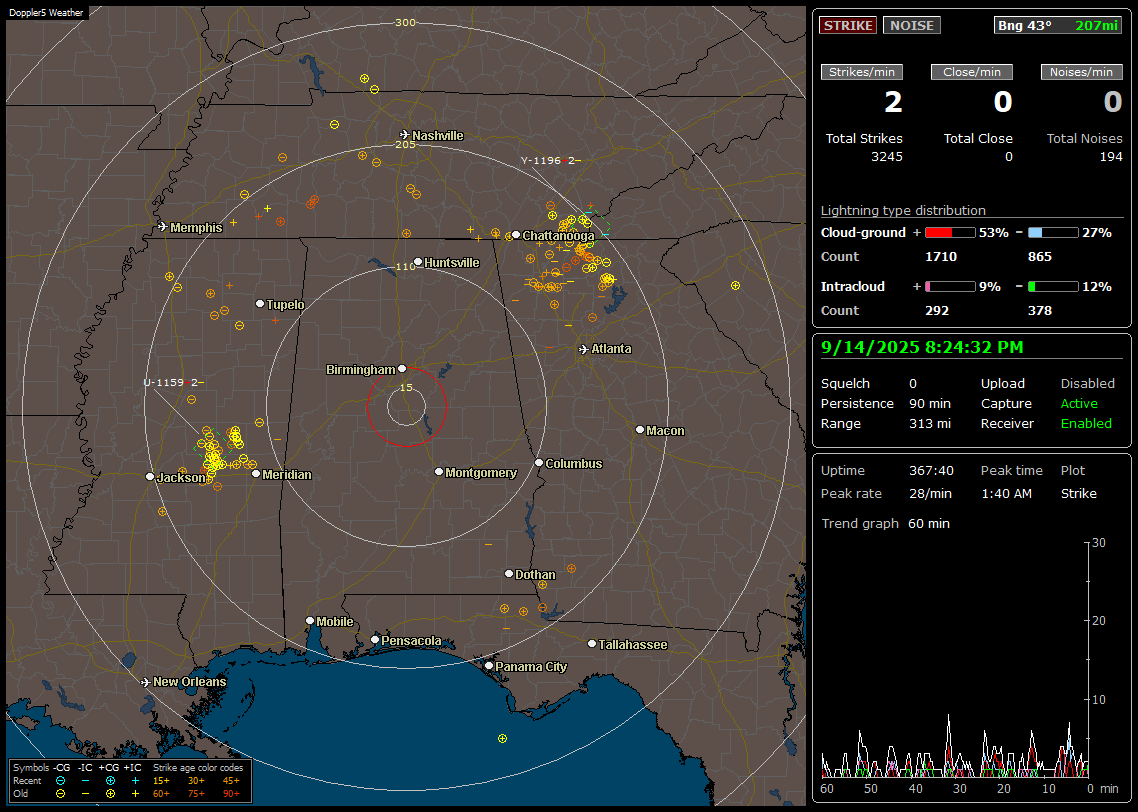Click the Nashville airport marker icon
The width and height of the screenshot is (1138, 812).
click(404, 135)
